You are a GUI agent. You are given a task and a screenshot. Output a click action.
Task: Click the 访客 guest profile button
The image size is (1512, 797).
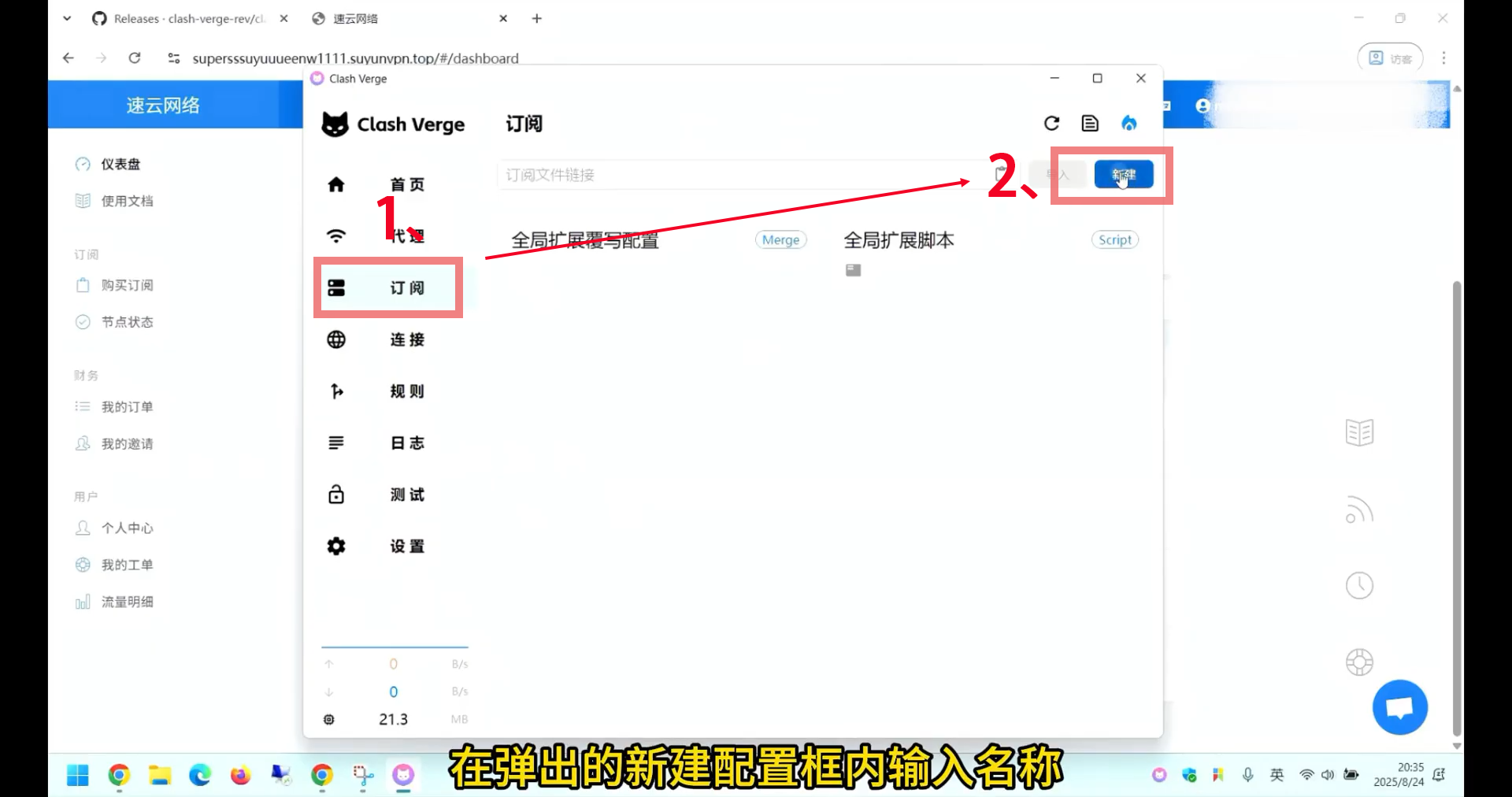point(1389,57)
